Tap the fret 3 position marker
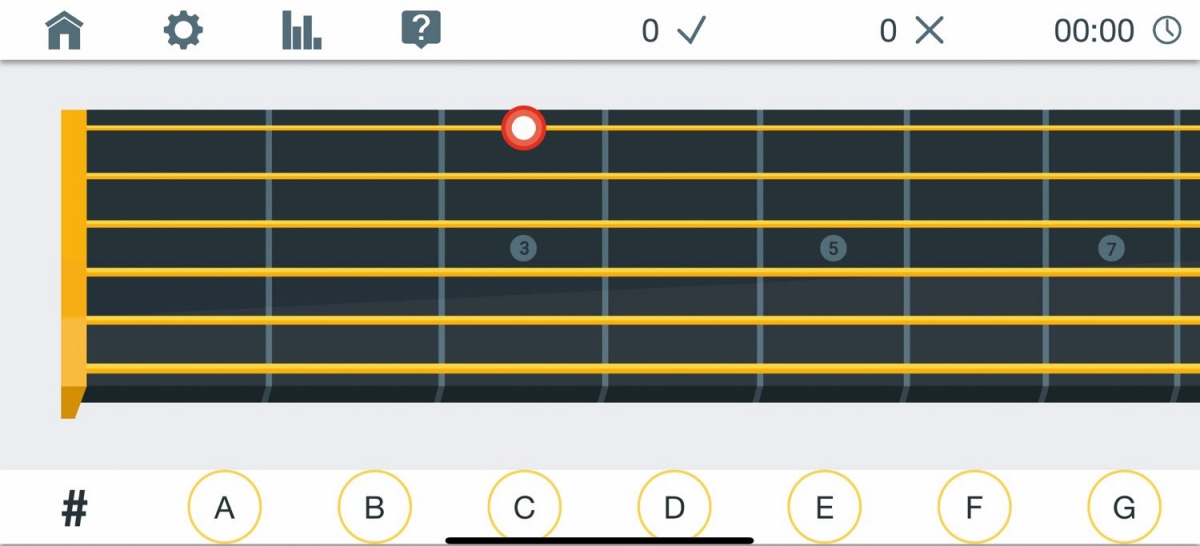Screen dimensions: 1200x546 523,248
